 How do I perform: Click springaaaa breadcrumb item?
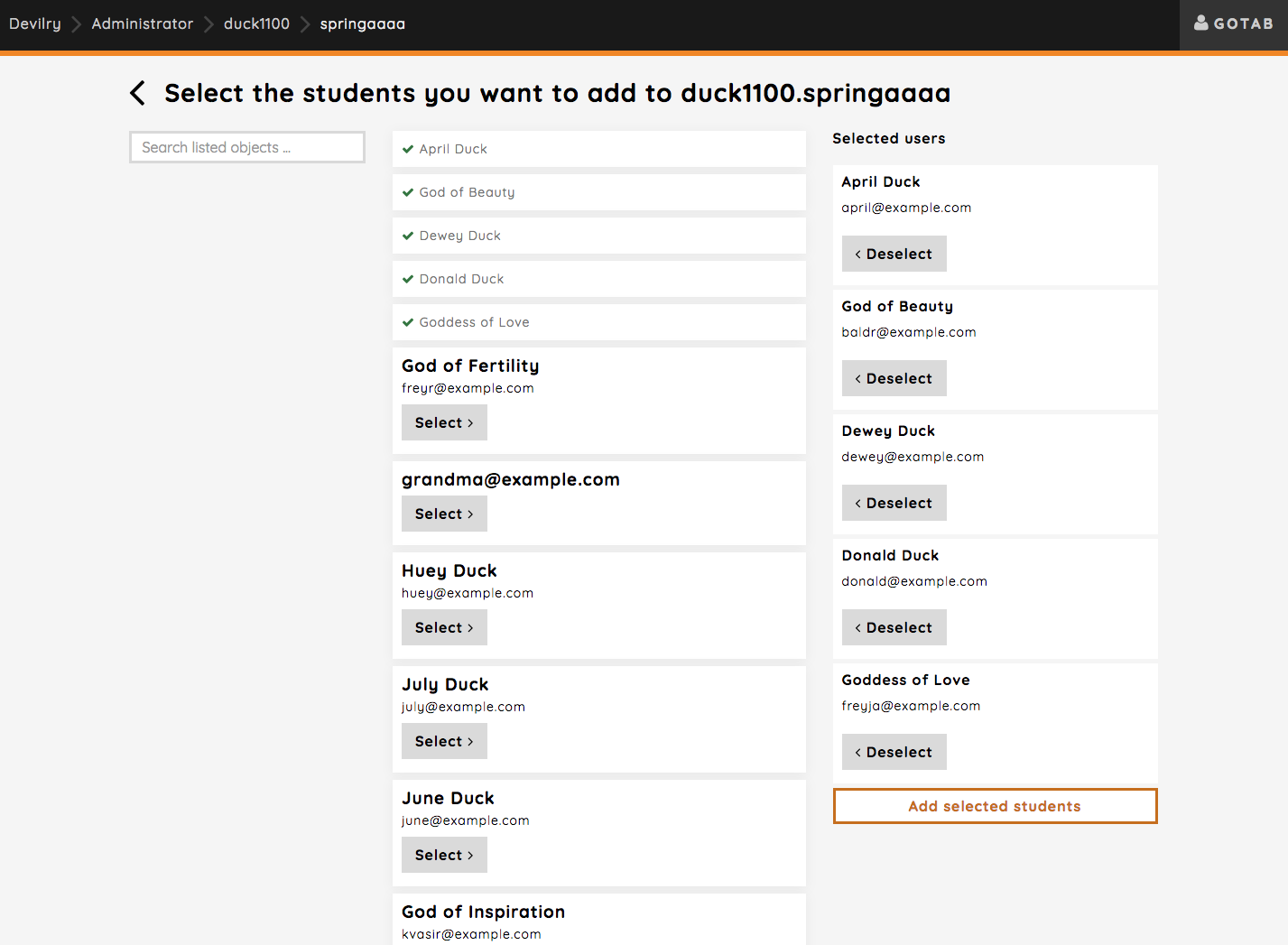point(363,24)
